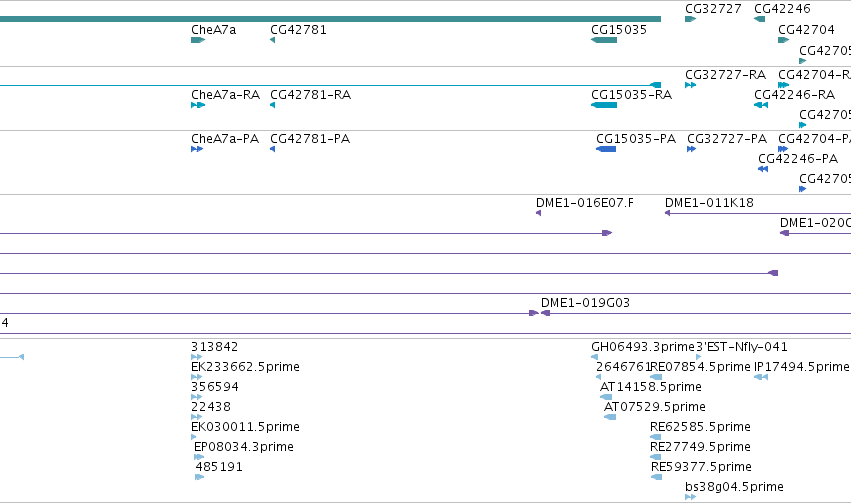Click the DME1-019G03 clone label

(x=585, y=303)
